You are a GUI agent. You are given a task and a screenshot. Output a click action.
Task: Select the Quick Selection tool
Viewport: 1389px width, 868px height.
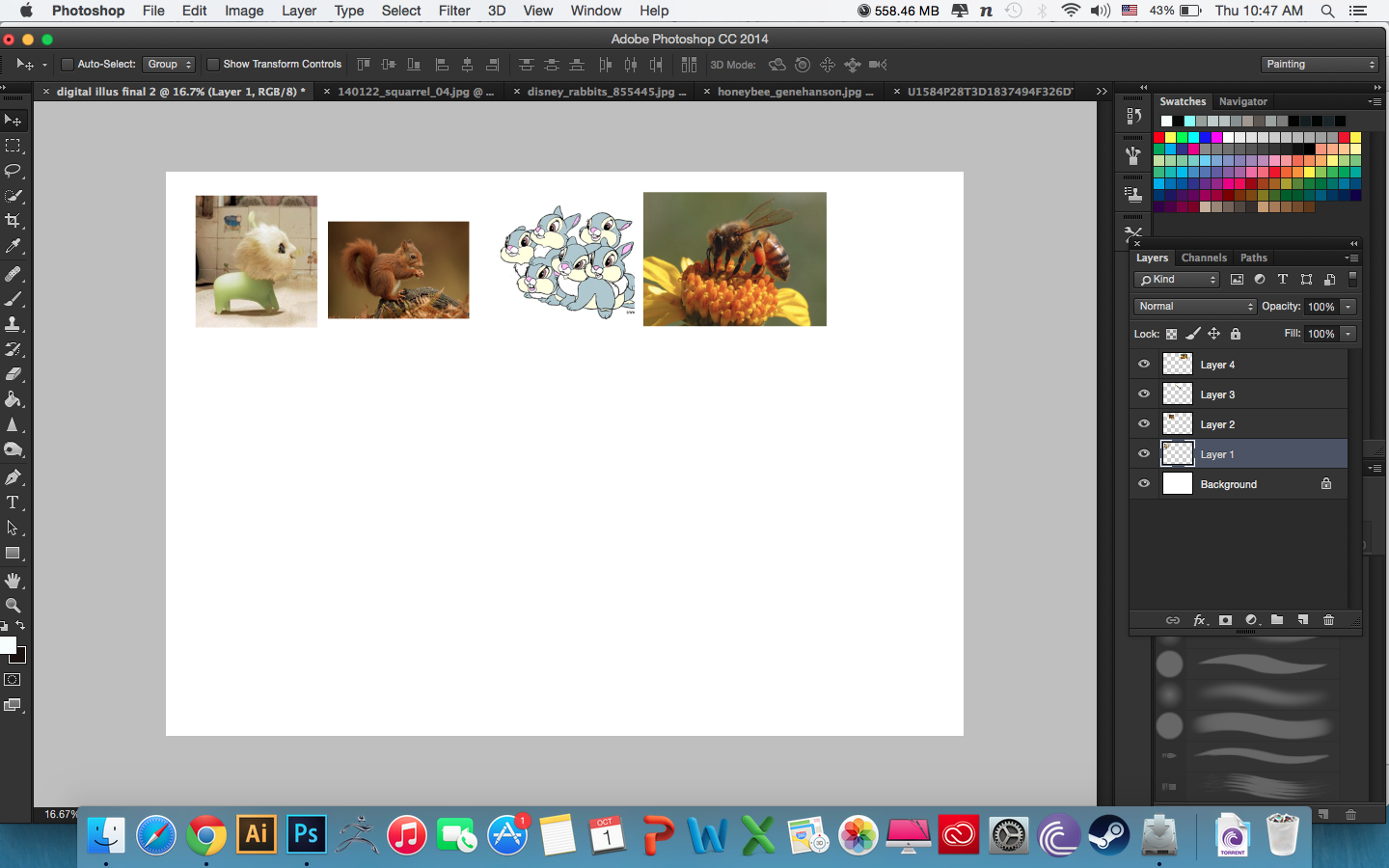point(14,196)
